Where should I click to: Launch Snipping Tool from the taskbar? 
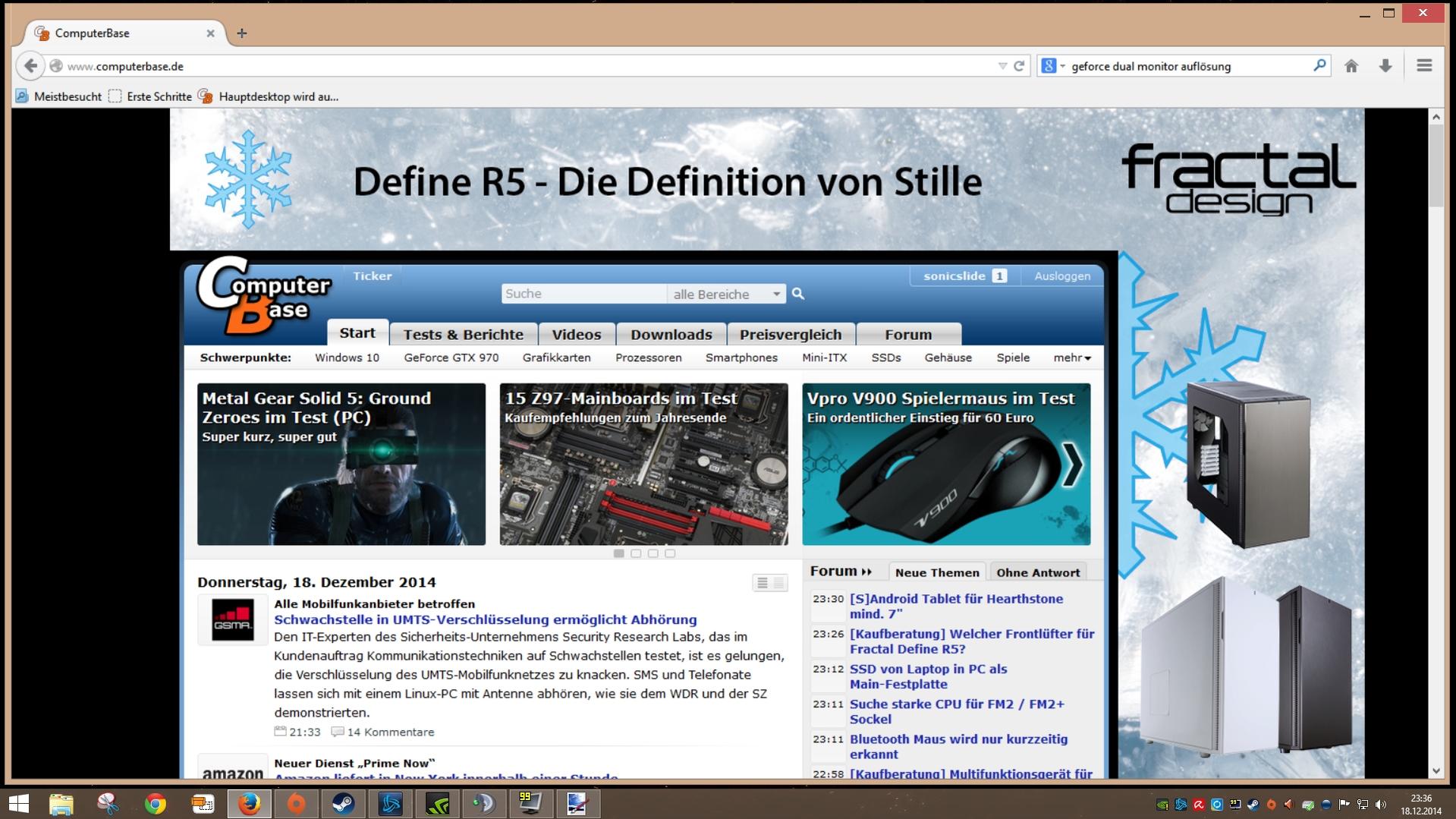(x=108, y=803)
